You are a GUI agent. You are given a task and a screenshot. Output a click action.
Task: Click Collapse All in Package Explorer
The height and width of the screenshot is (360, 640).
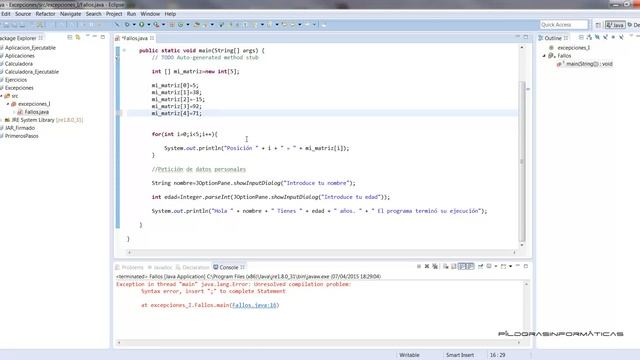[69, 37]
